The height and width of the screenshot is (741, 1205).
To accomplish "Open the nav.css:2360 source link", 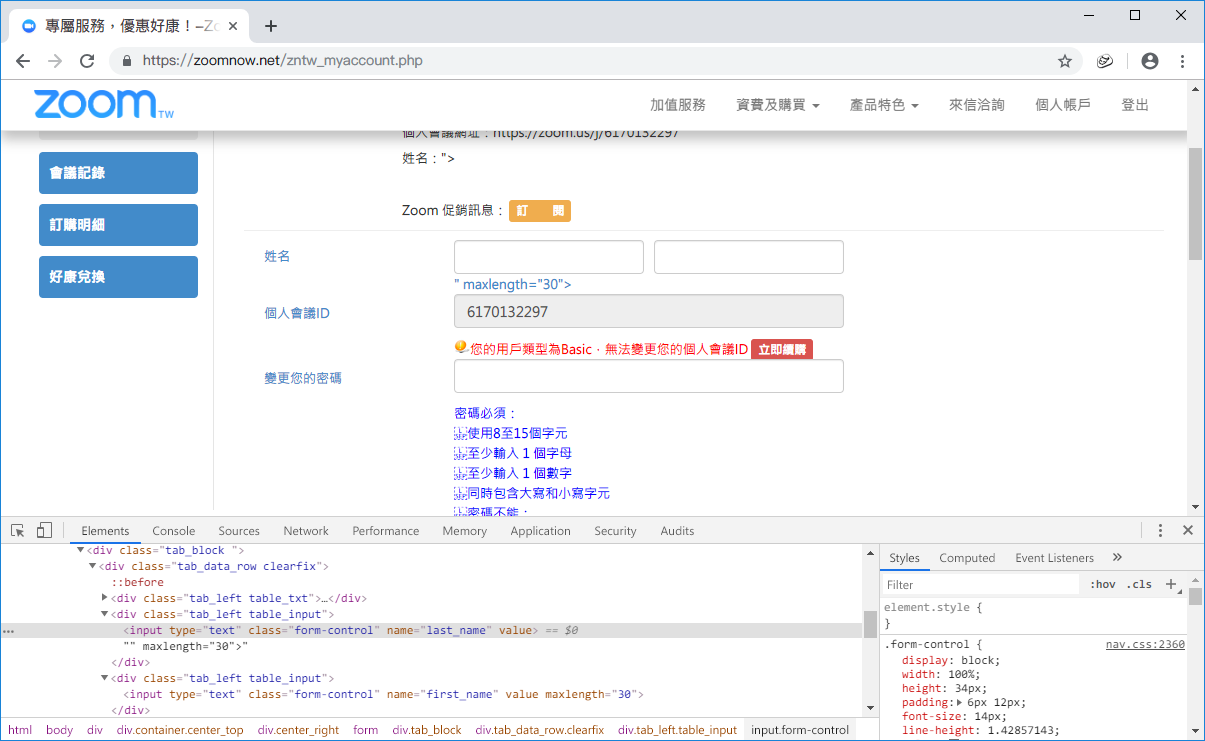I will click(1145, 645).
